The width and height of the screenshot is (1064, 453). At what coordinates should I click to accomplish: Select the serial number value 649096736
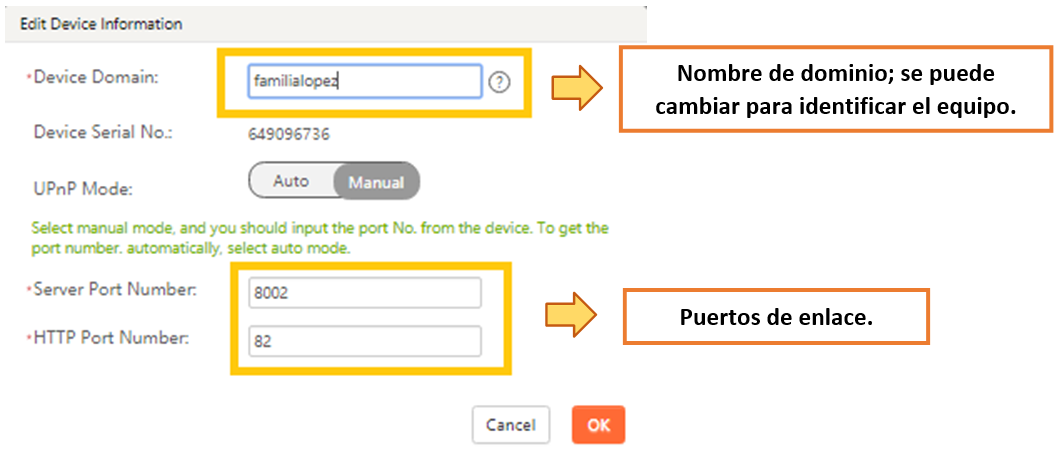[289, 134]
